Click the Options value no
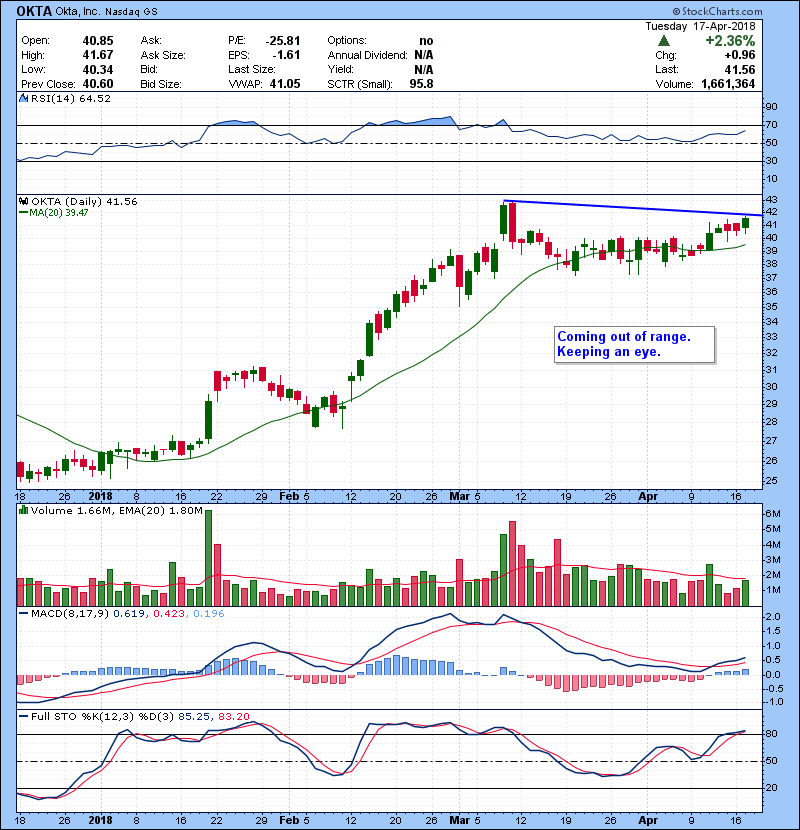This screenshot has height=830, width=800. [426, 41]
